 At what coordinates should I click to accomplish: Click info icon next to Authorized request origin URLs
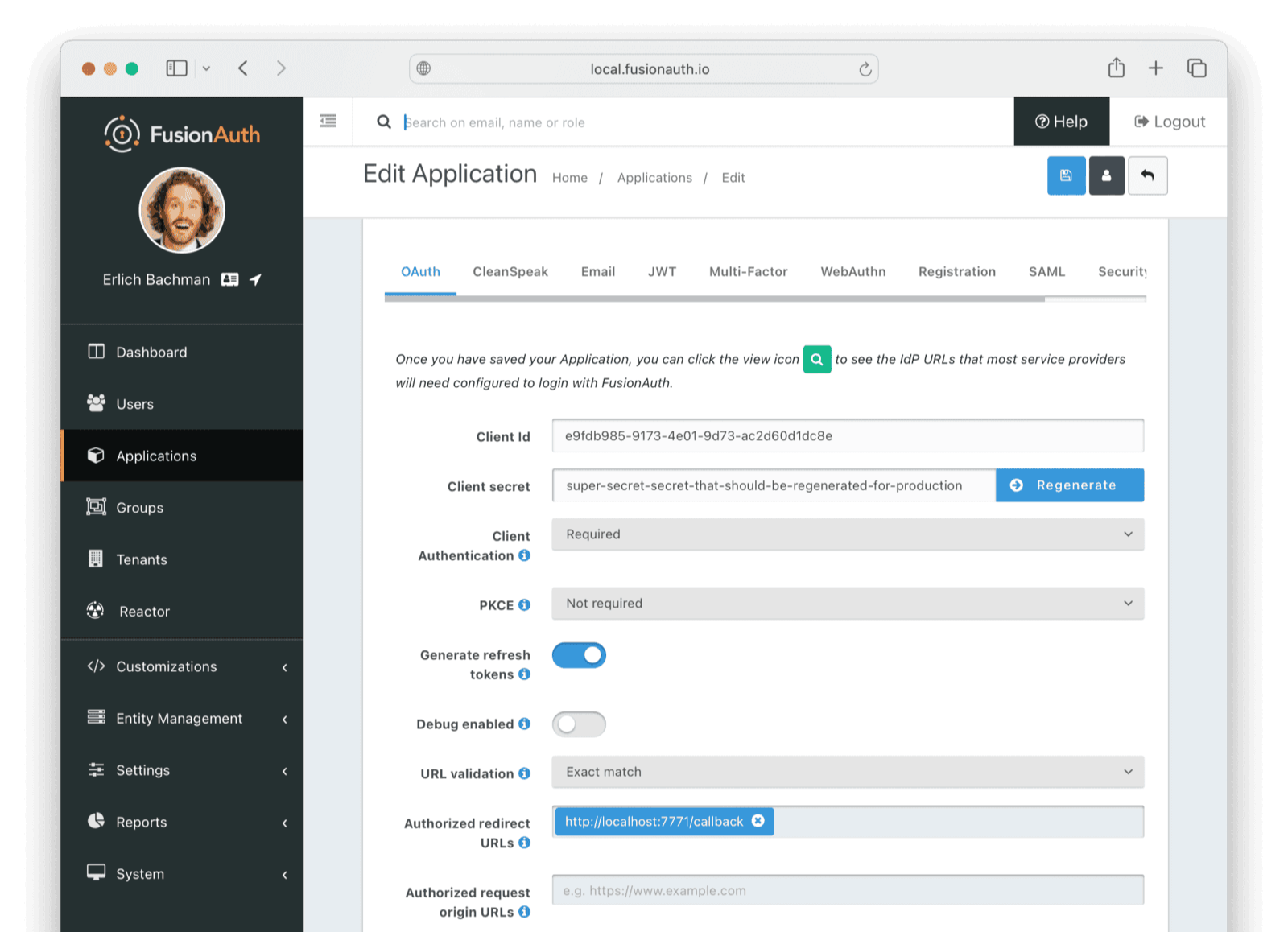525,912
